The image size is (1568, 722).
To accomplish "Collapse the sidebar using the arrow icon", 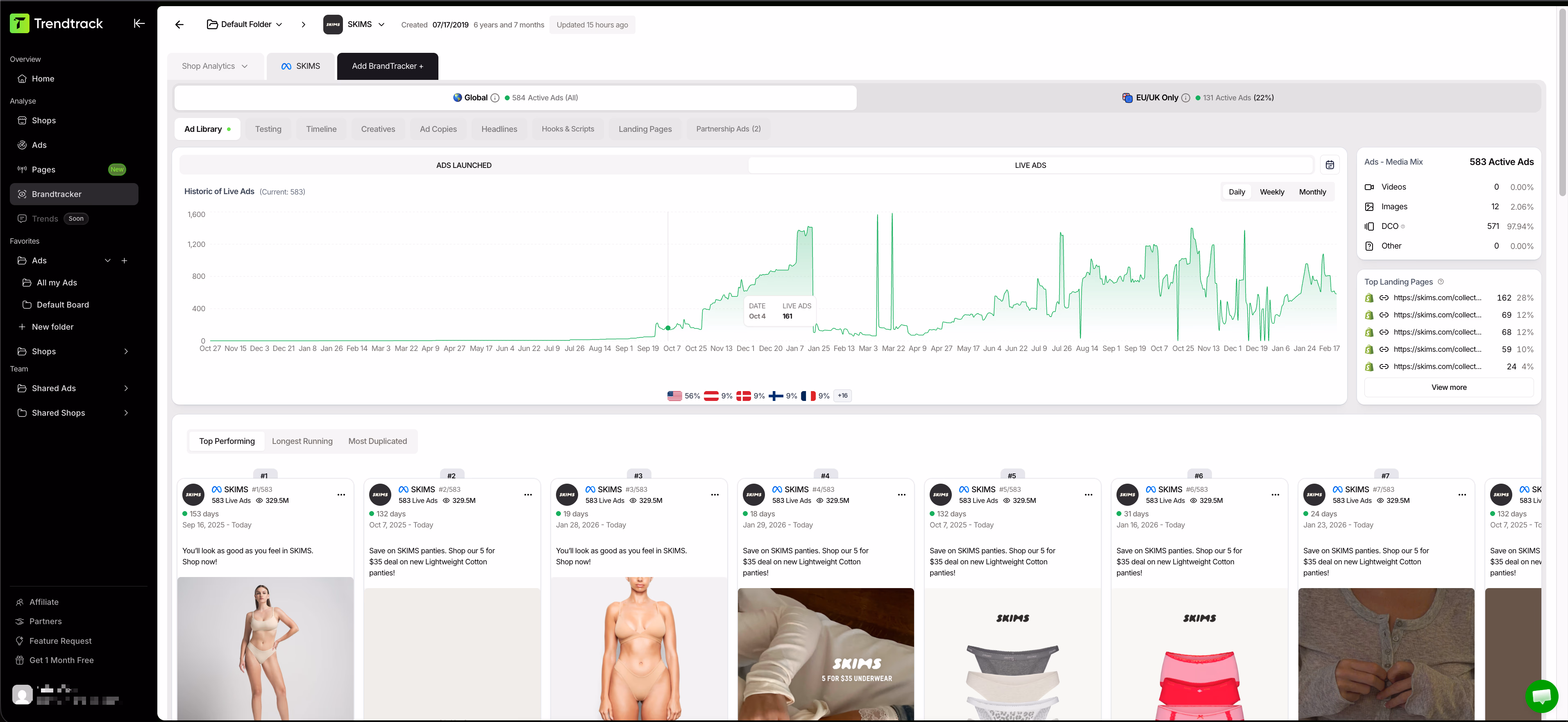I will tap(139, 23).
